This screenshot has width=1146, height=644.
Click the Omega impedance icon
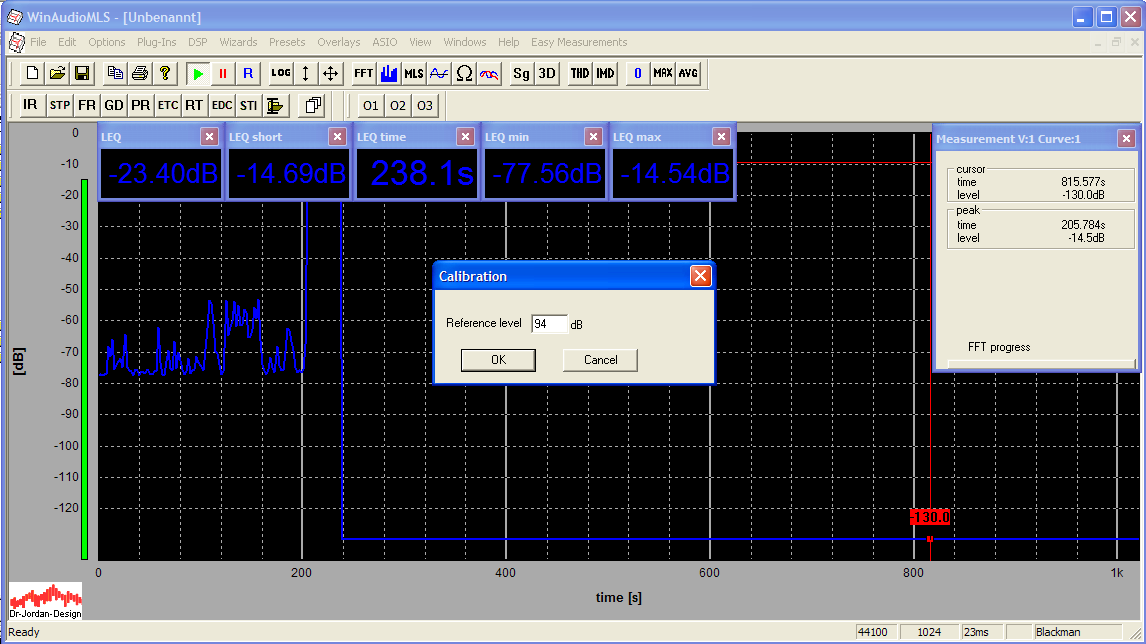[464, 73]
